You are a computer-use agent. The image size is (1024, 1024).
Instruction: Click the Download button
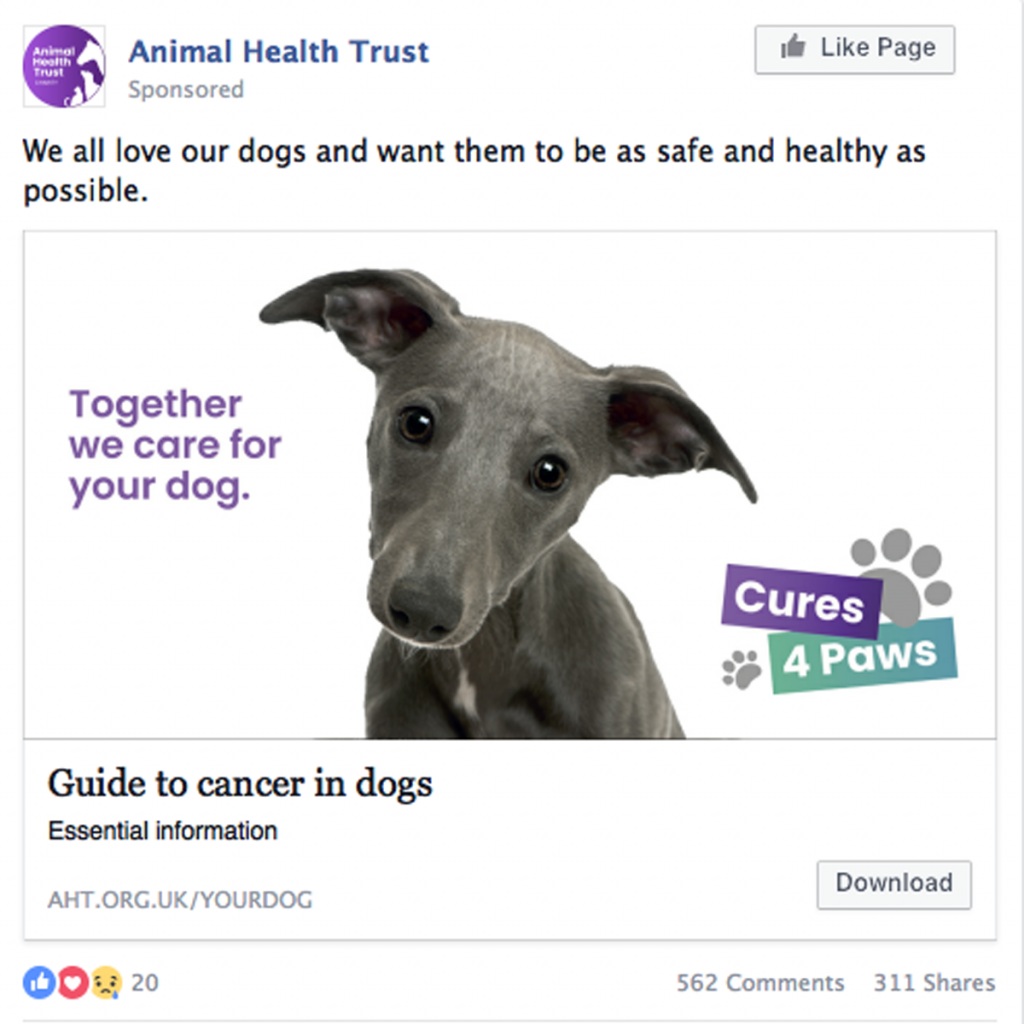coord(894,885)
